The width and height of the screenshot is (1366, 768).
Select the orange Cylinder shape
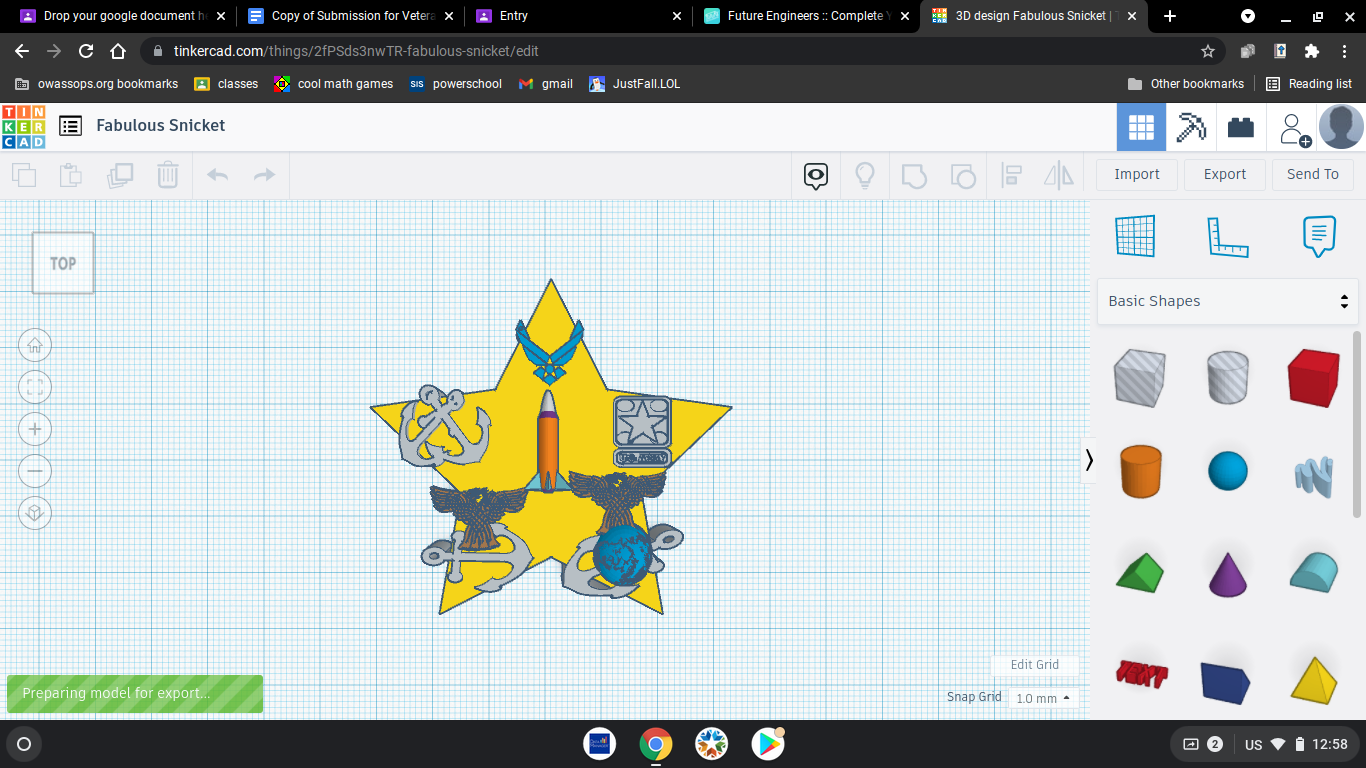point(1139,471)
